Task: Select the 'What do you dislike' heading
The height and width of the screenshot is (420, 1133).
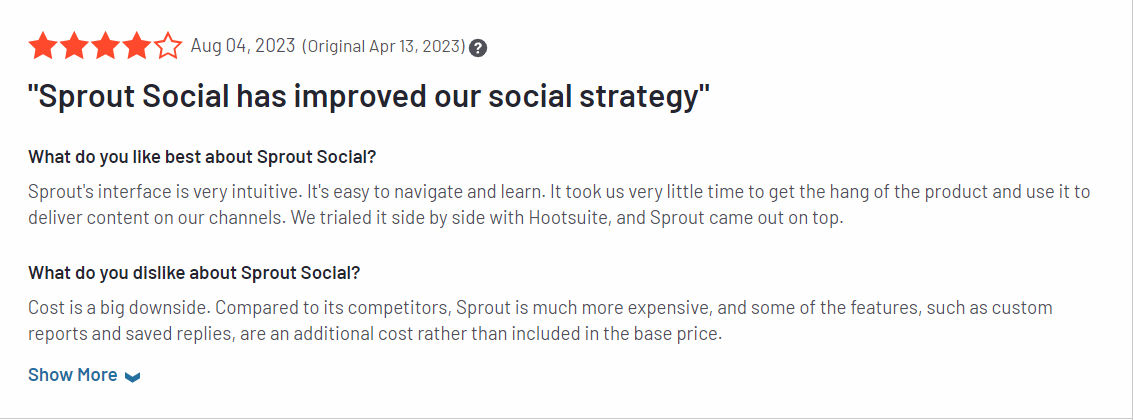Action: (x=194, y=273)
